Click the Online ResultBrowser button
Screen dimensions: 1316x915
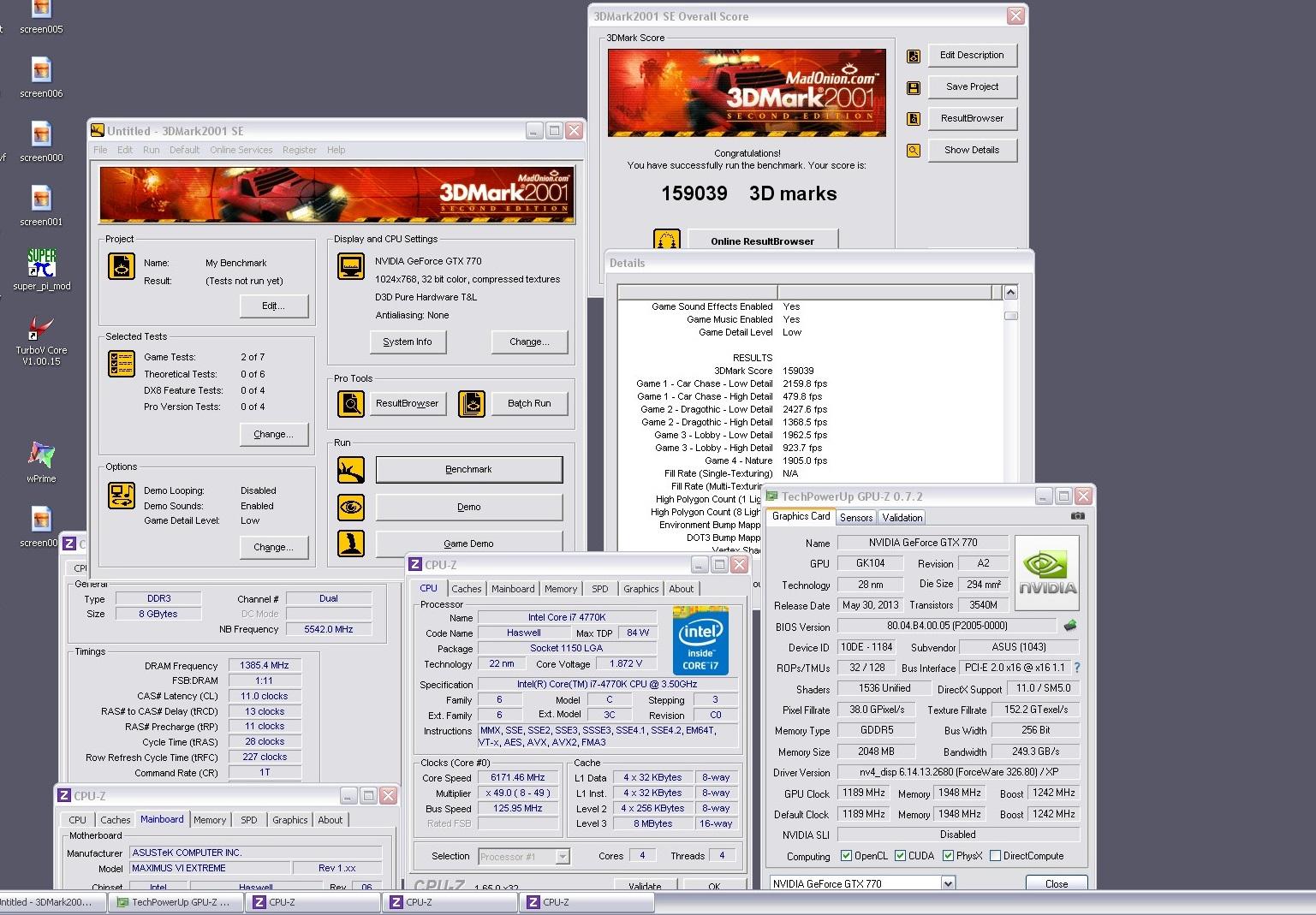point(762,241)
